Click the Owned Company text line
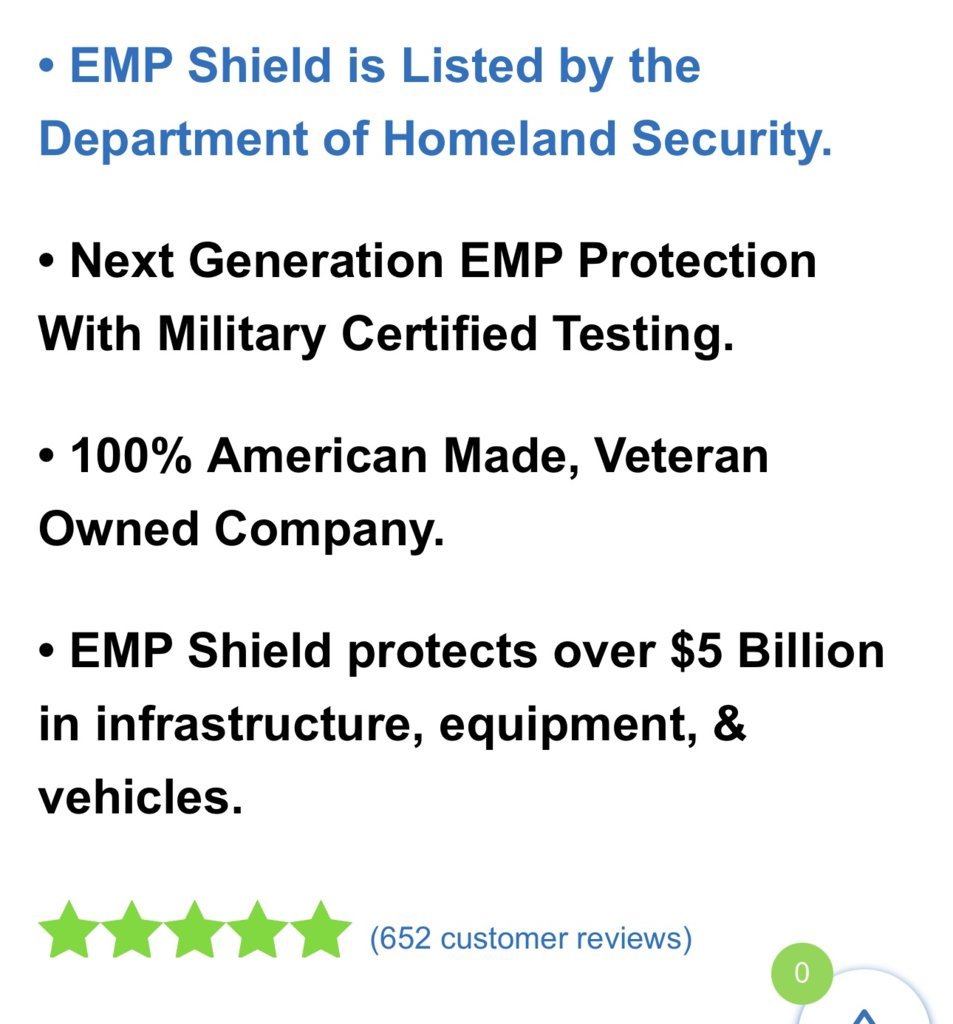The width and height of the screenshot is (953, 1024). 242,528
